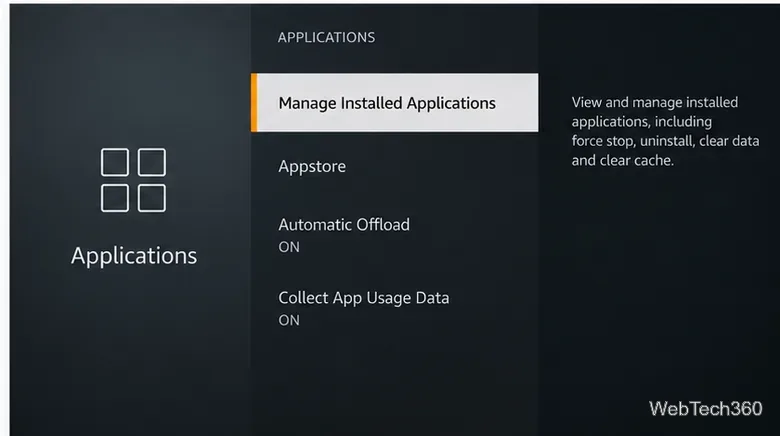Click the APPLICATIONS header label
Viewport: 780px width, 436px height.
326,37
